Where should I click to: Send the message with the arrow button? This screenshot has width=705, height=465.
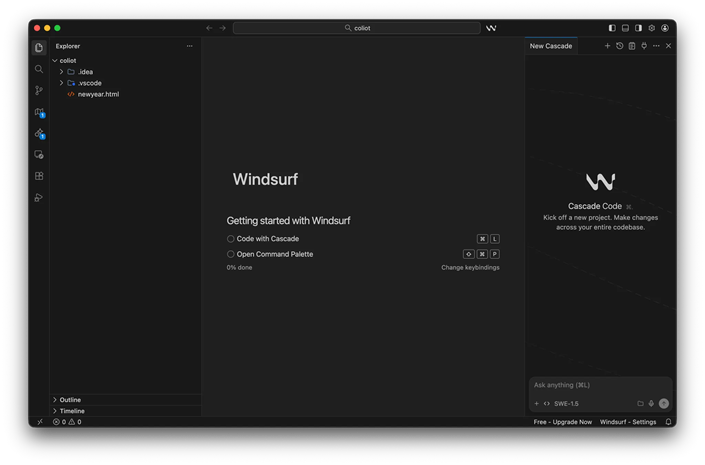tap(664, 403)
